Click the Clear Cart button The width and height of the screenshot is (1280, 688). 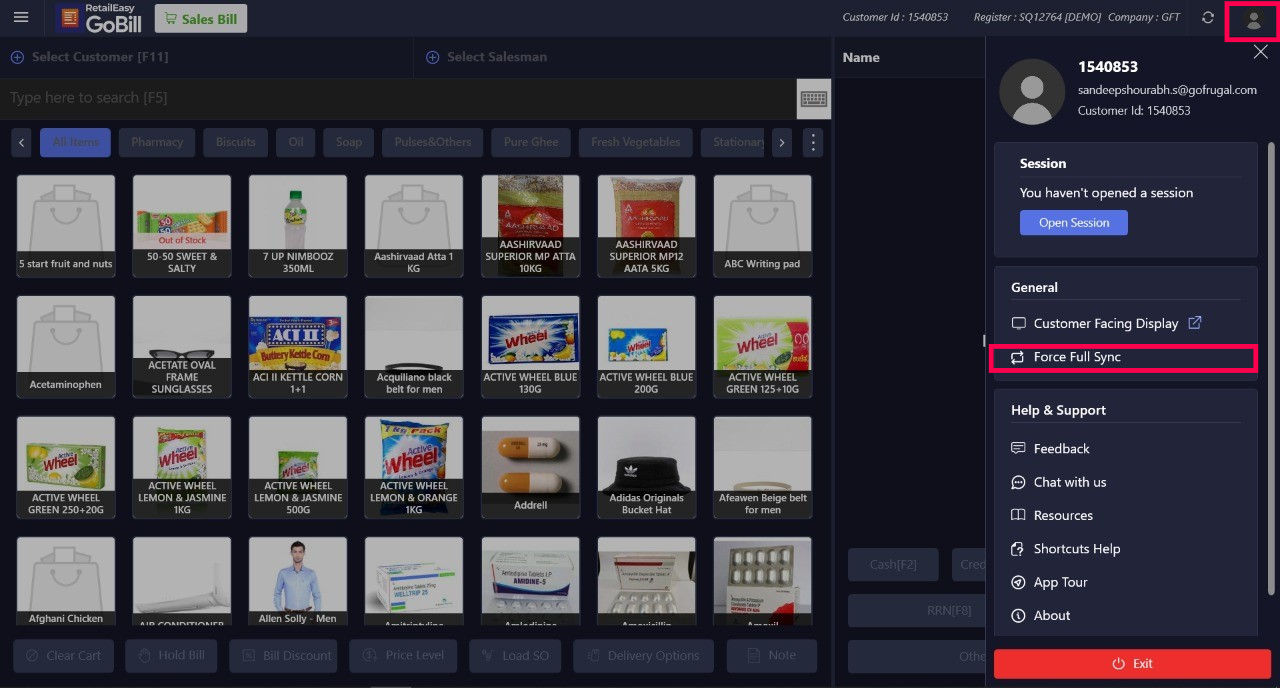tap(64, 656)
